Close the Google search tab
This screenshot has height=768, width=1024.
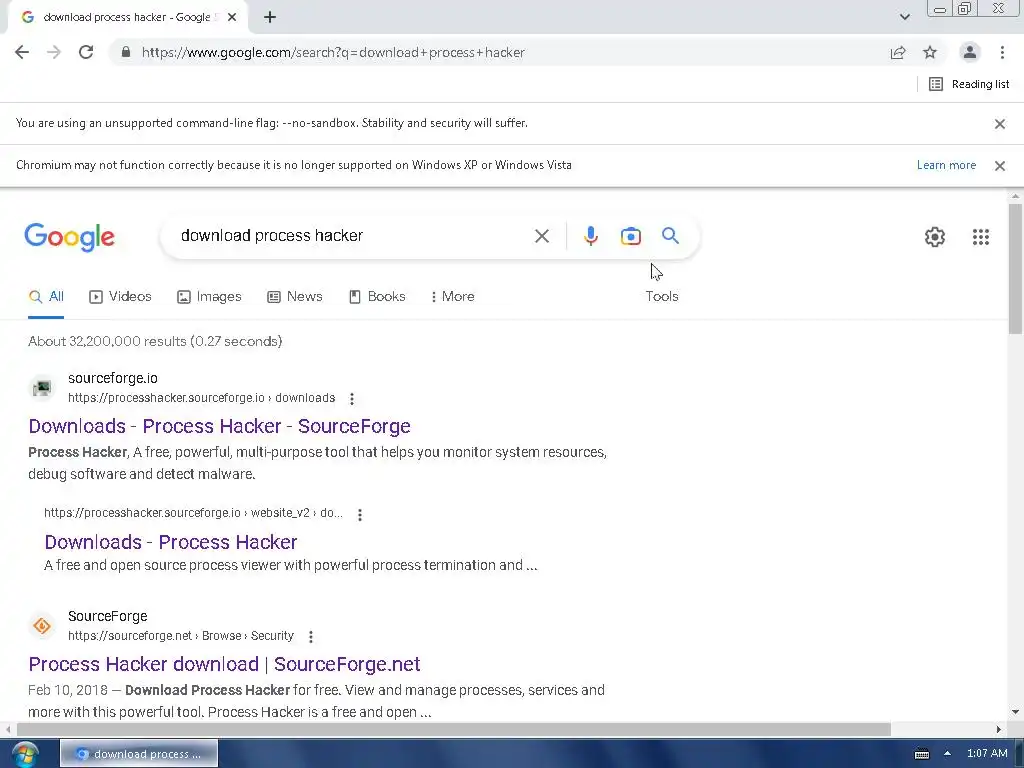point(232,17)
